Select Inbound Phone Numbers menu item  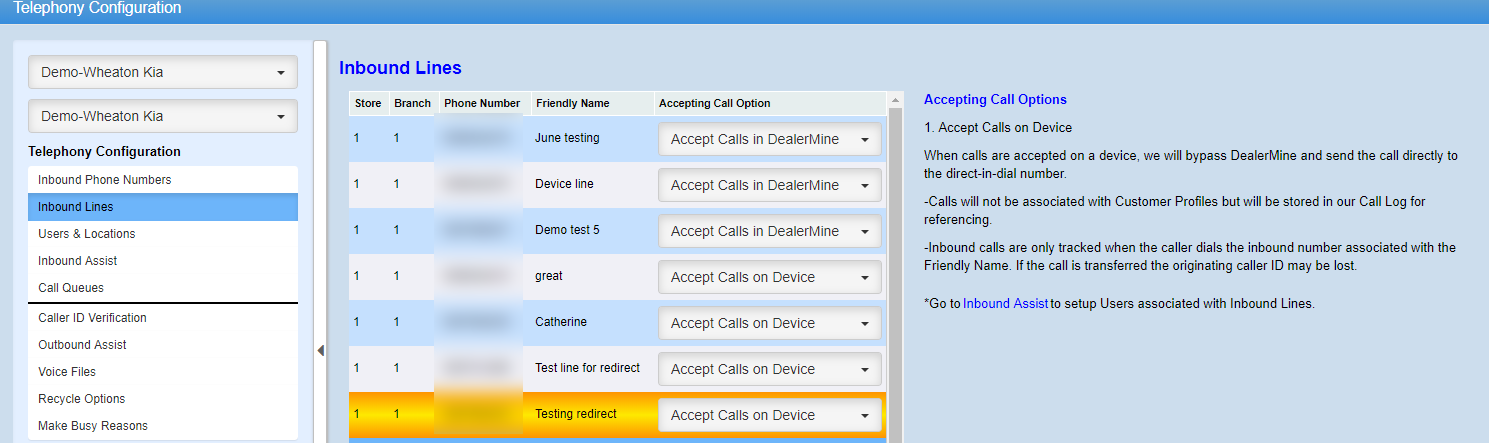(x=104, y=180)
